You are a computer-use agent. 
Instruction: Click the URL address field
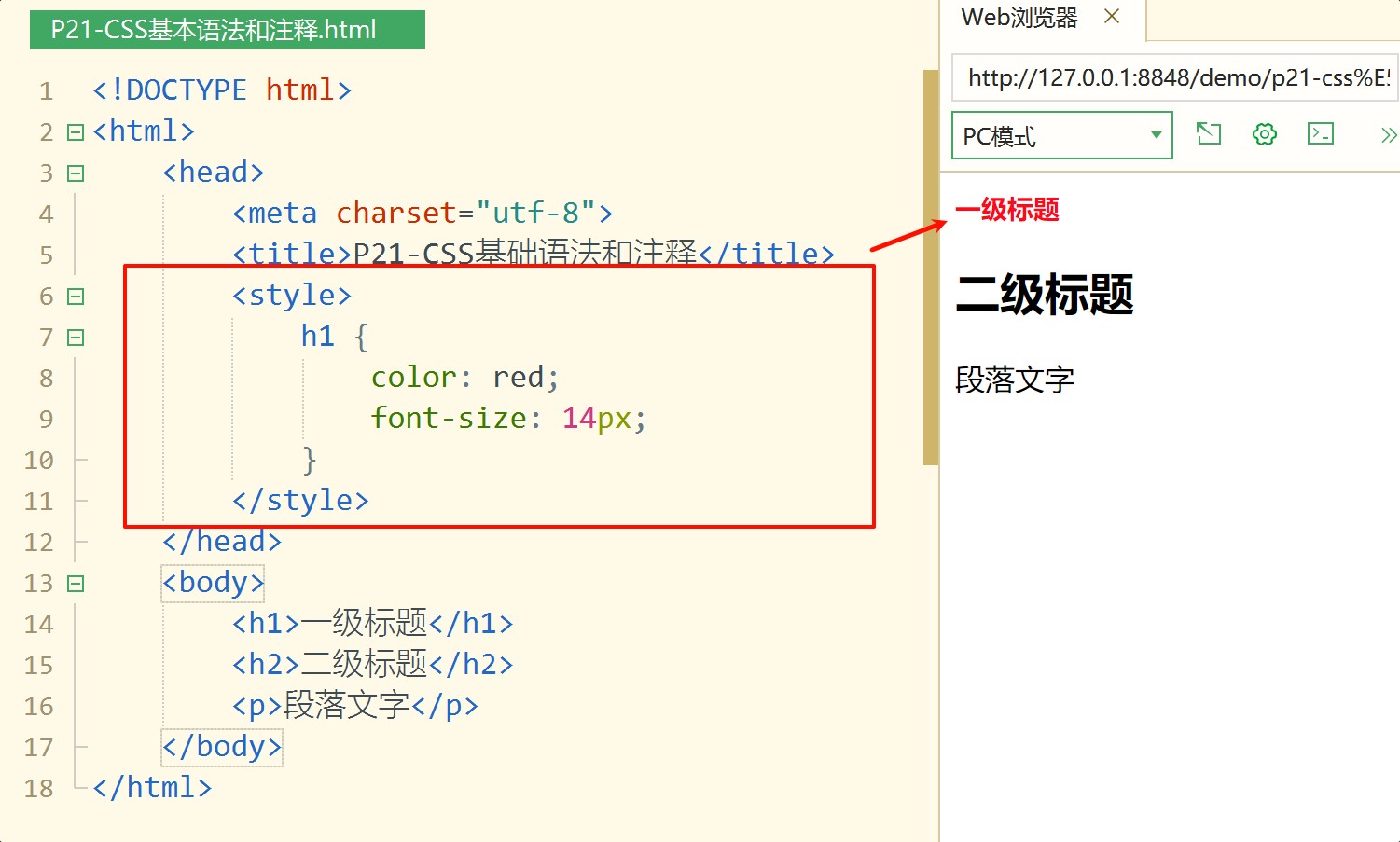tap(1175, 77)
